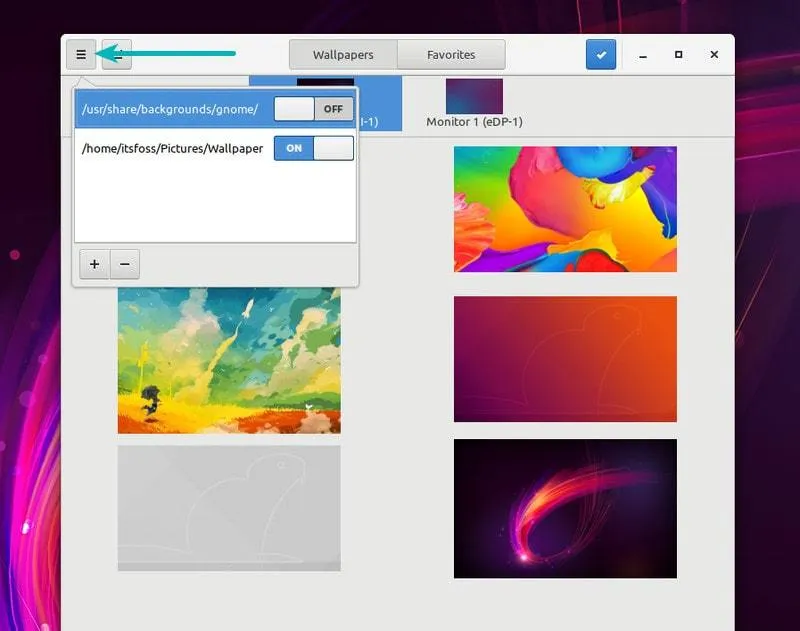
Task: Apply the wallpaper using blue checkmark icon
Action: 600,54
